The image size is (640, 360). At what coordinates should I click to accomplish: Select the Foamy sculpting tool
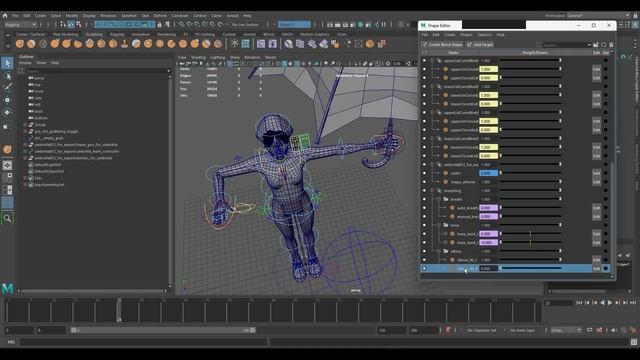(89, 44)
